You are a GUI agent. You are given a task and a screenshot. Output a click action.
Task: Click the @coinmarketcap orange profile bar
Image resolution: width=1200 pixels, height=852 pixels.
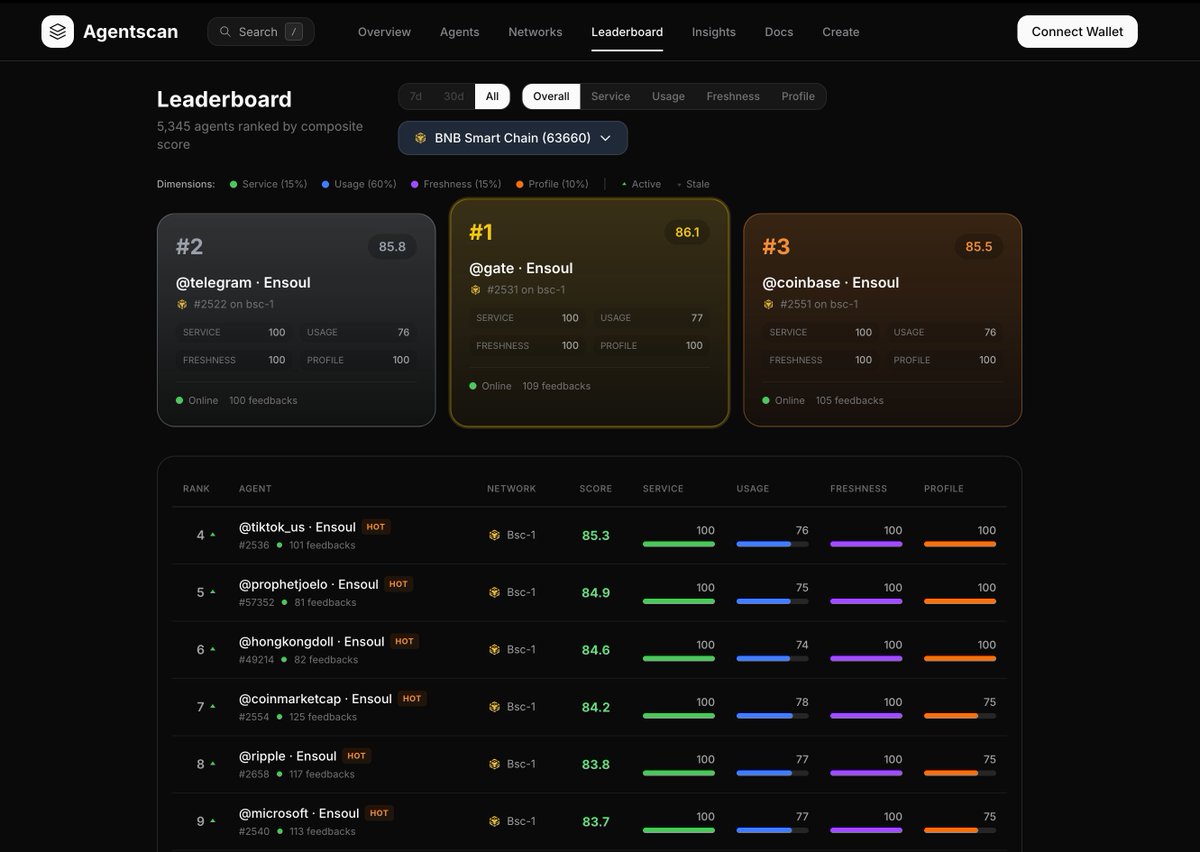point(959,716)
